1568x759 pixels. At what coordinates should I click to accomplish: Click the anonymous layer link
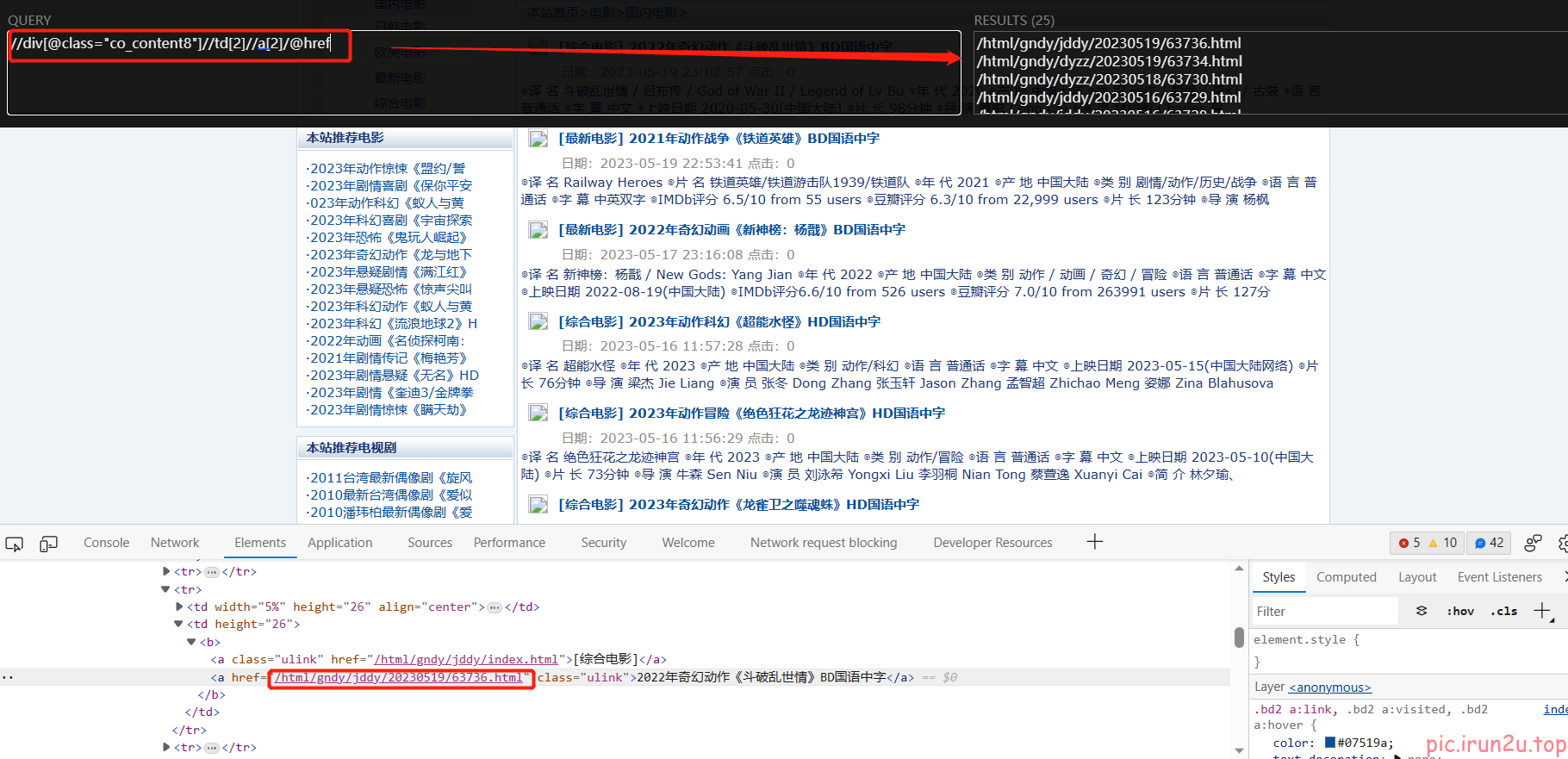pyautogui.click(x=1329, y=687)
